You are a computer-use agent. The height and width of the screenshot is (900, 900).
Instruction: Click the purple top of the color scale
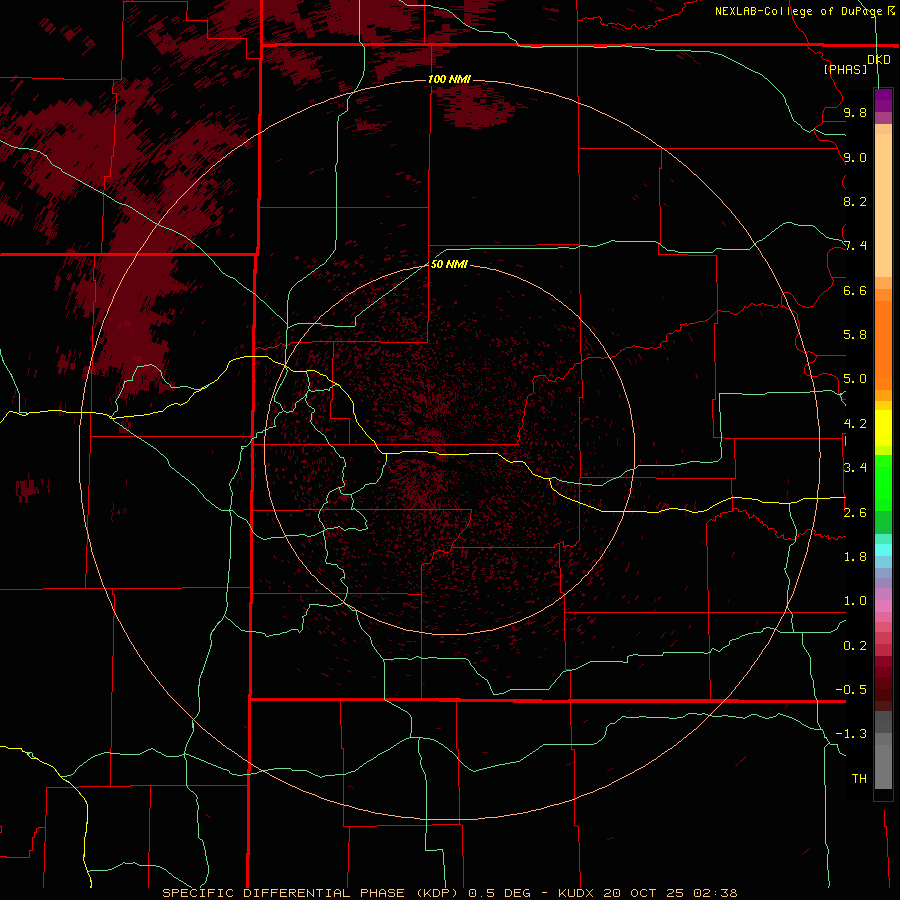[x=883, y=100]
